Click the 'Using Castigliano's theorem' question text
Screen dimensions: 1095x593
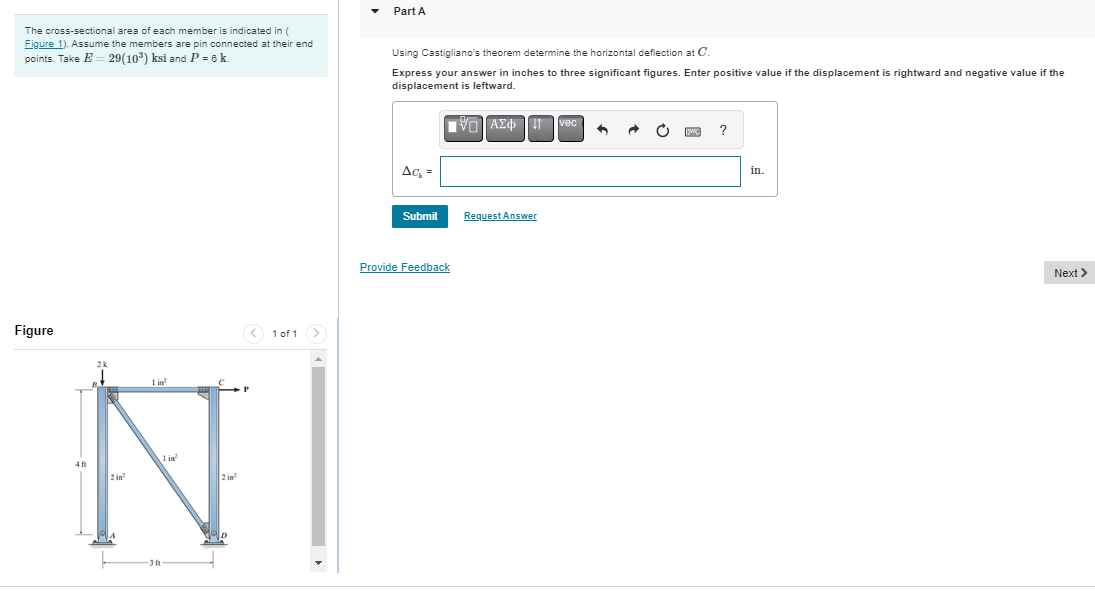coord(551,52)
